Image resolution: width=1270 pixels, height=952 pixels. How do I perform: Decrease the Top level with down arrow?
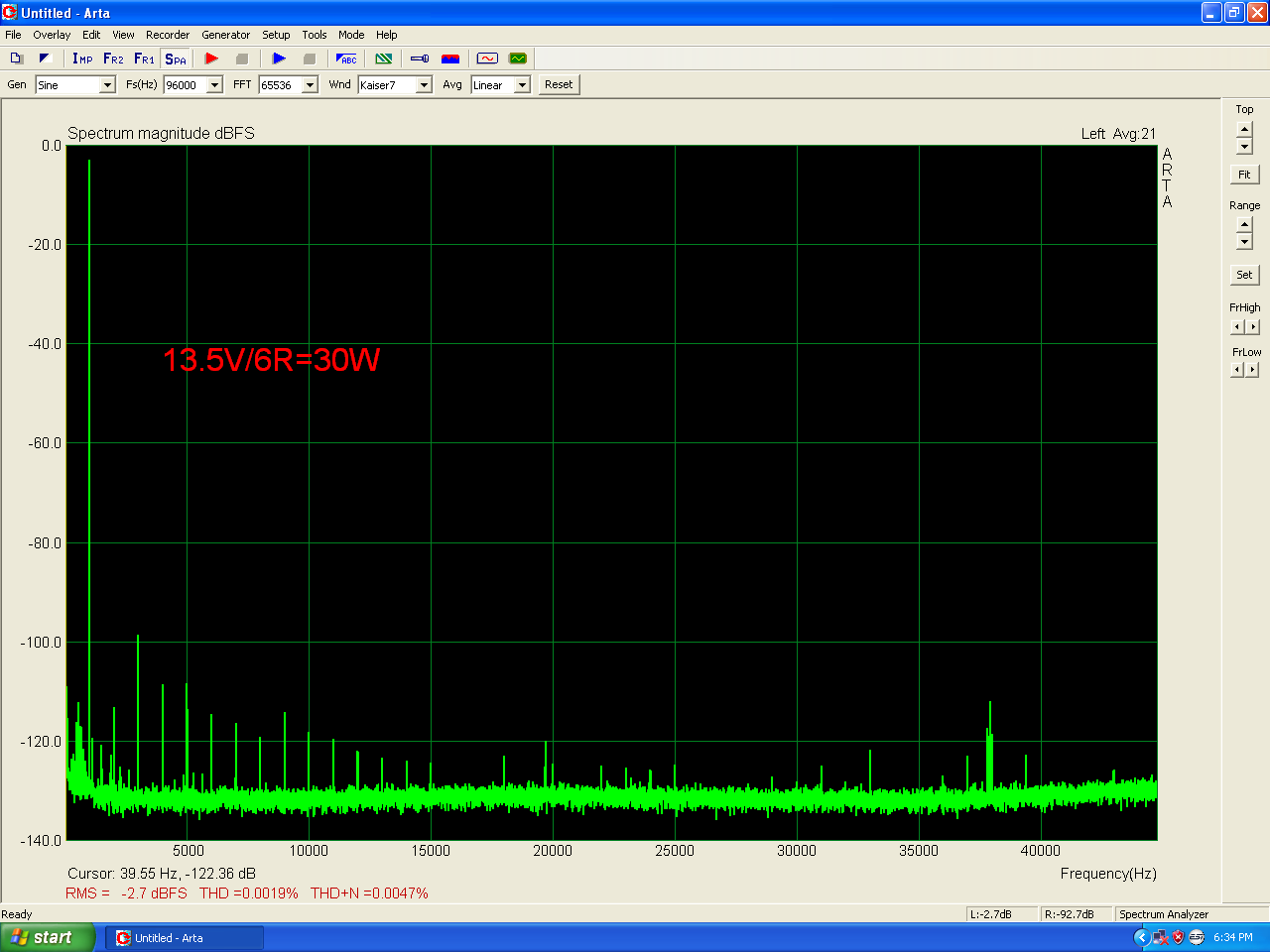(1244, 146)
